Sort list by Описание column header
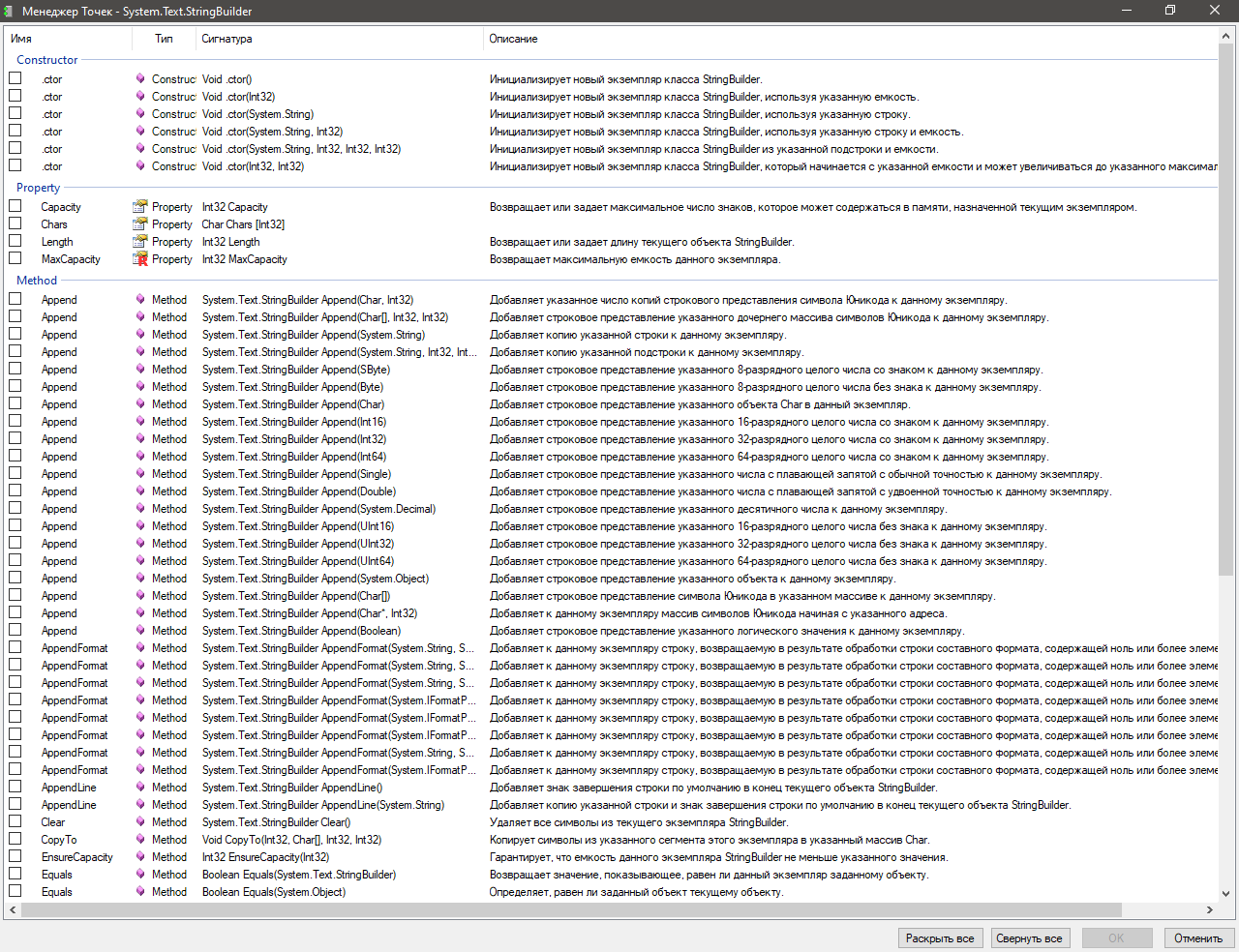Image resolution: width=1239 pixels, height=952 pixels. pos(513,39)
